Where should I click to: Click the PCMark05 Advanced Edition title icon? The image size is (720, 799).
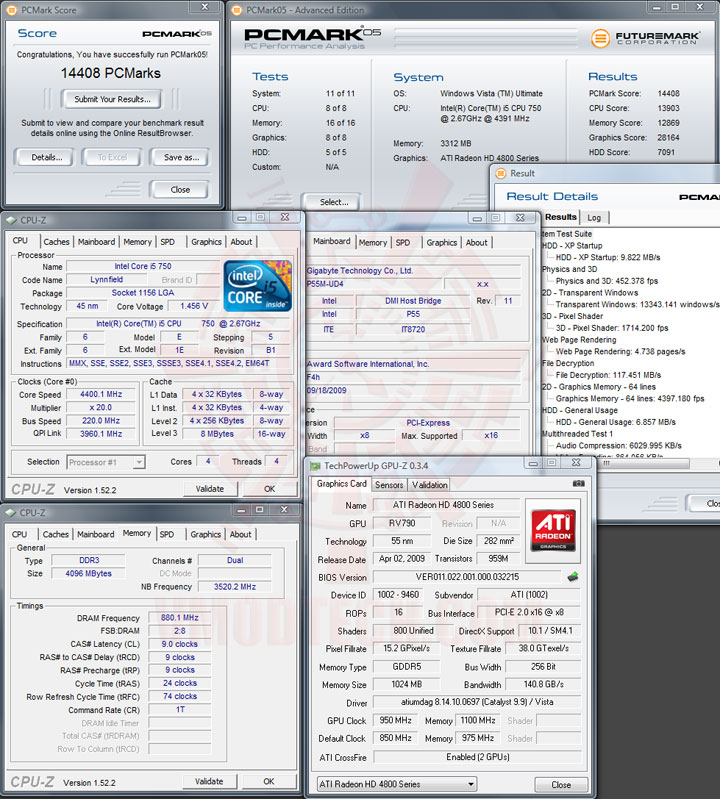[236, 10]
